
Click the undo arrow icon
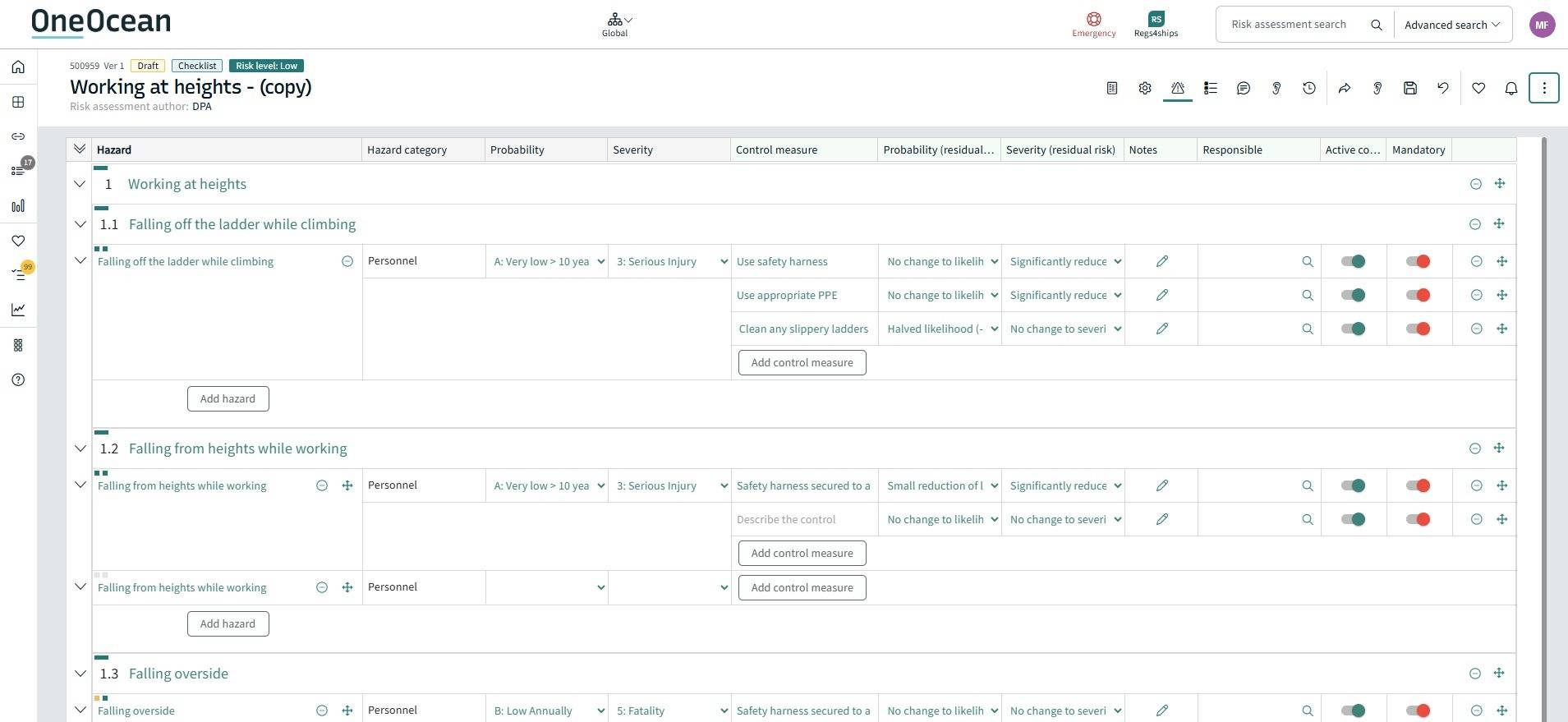pos(1442,88)
